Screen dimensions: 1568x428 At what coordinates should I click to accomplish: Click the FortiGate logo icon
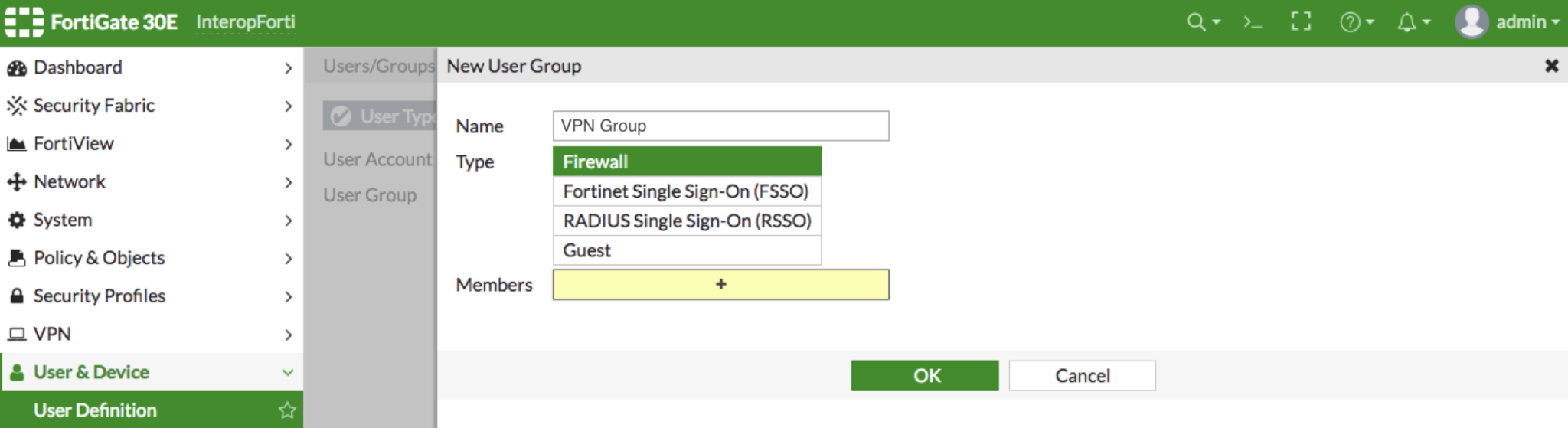pos(24,21)
